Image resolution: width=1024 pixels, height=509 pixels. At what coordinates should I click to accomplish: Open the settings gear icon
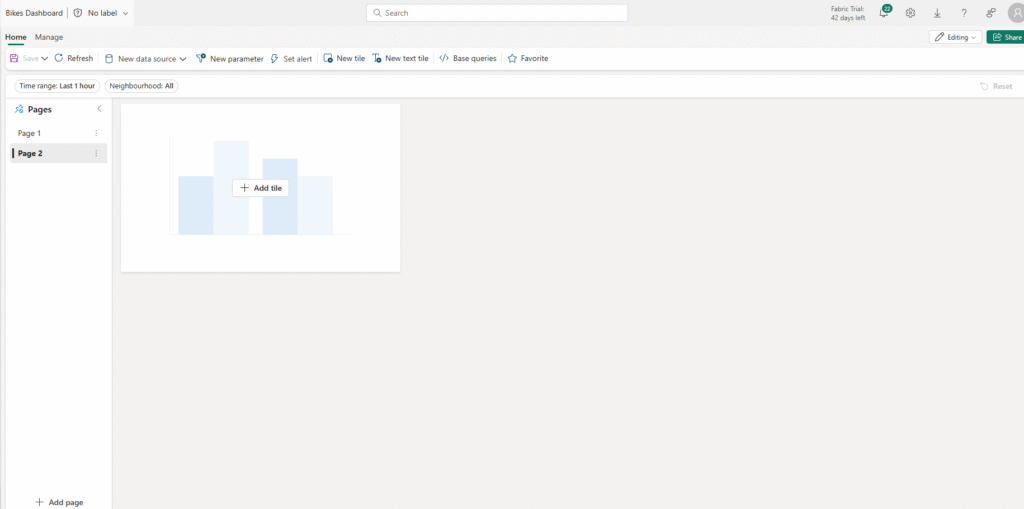point(910,13)
